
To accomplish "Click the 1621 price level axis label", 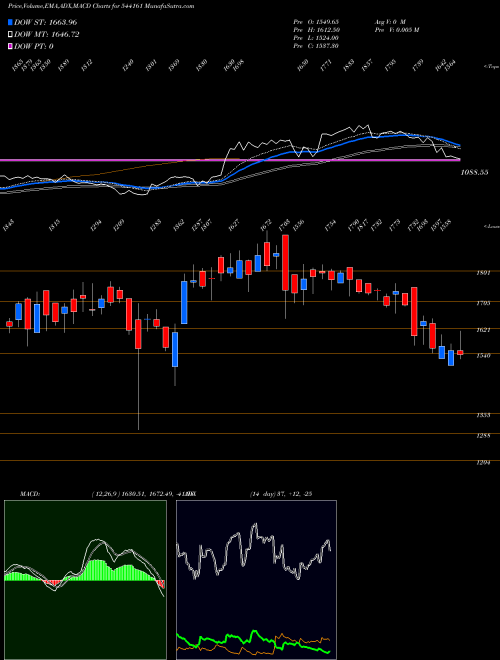I will 483,330.
